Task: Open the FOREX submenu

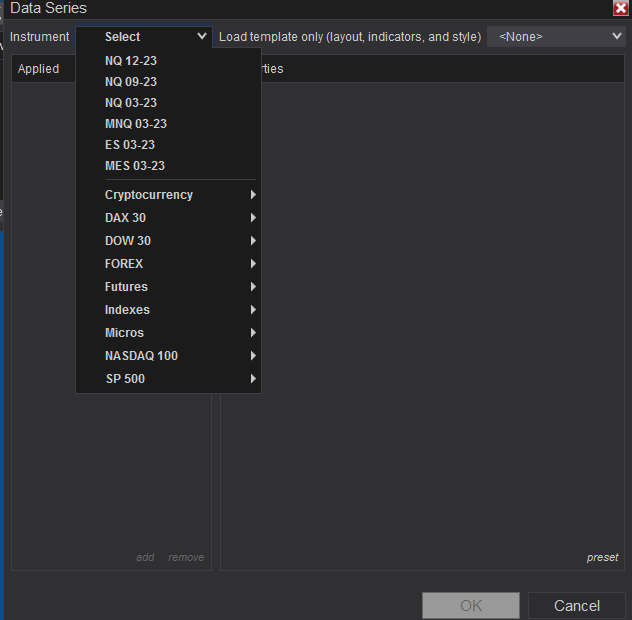Action: tap(168, 264)
